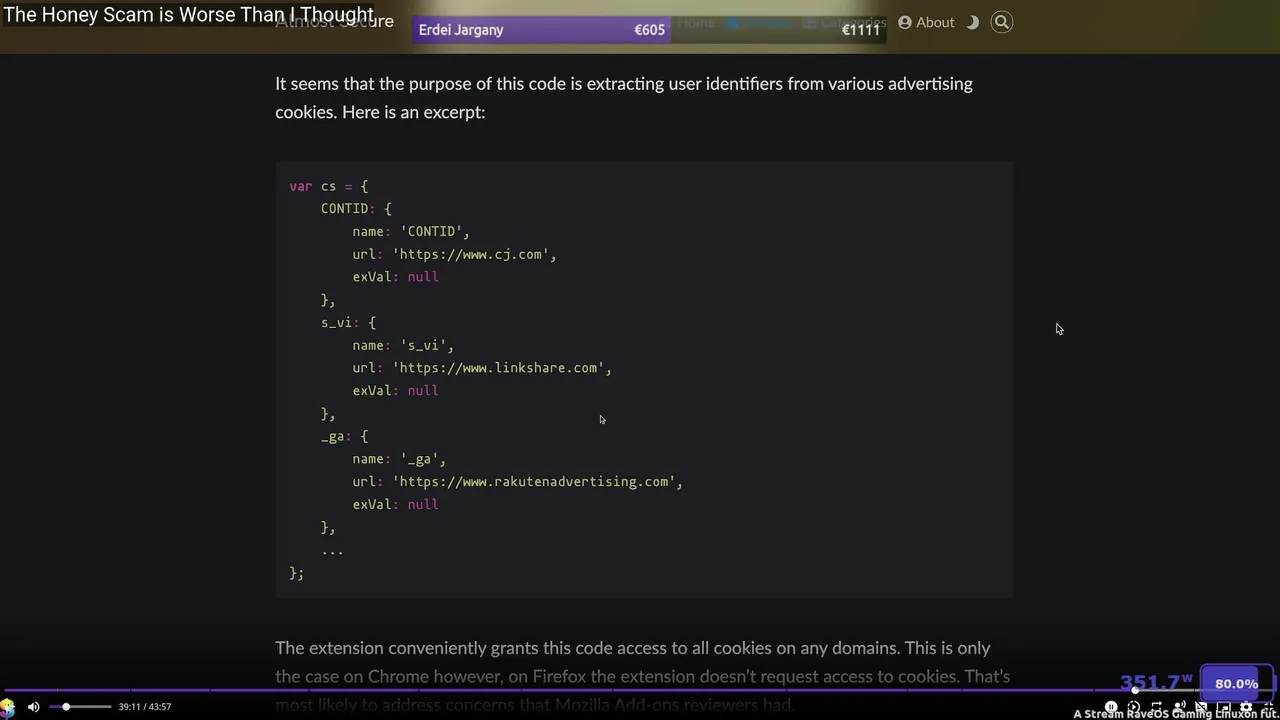Open the About menu item

point(935,22)
